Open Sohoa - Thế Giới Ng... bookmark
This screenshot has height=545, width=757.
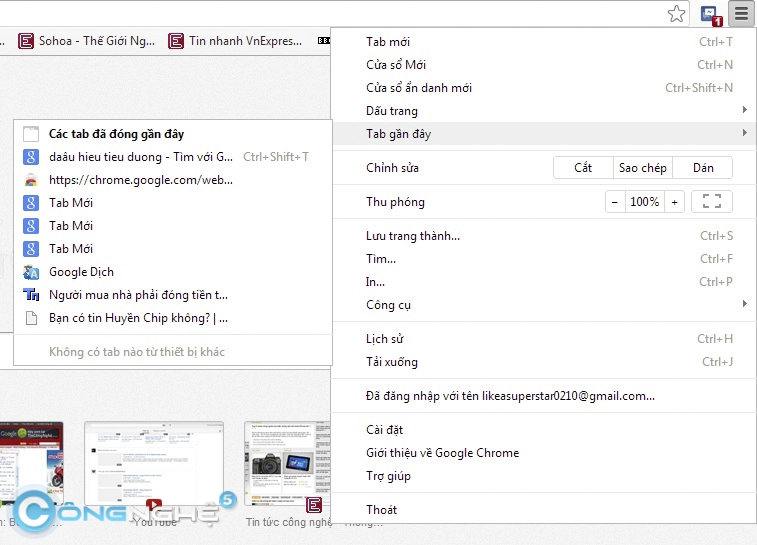[86, 41]
